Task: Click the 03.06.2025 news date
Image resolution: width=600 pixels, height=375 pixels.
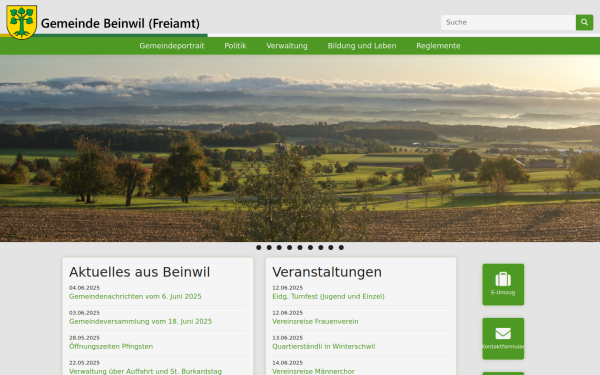Action: pyautogui.click(x=84, y=313)
